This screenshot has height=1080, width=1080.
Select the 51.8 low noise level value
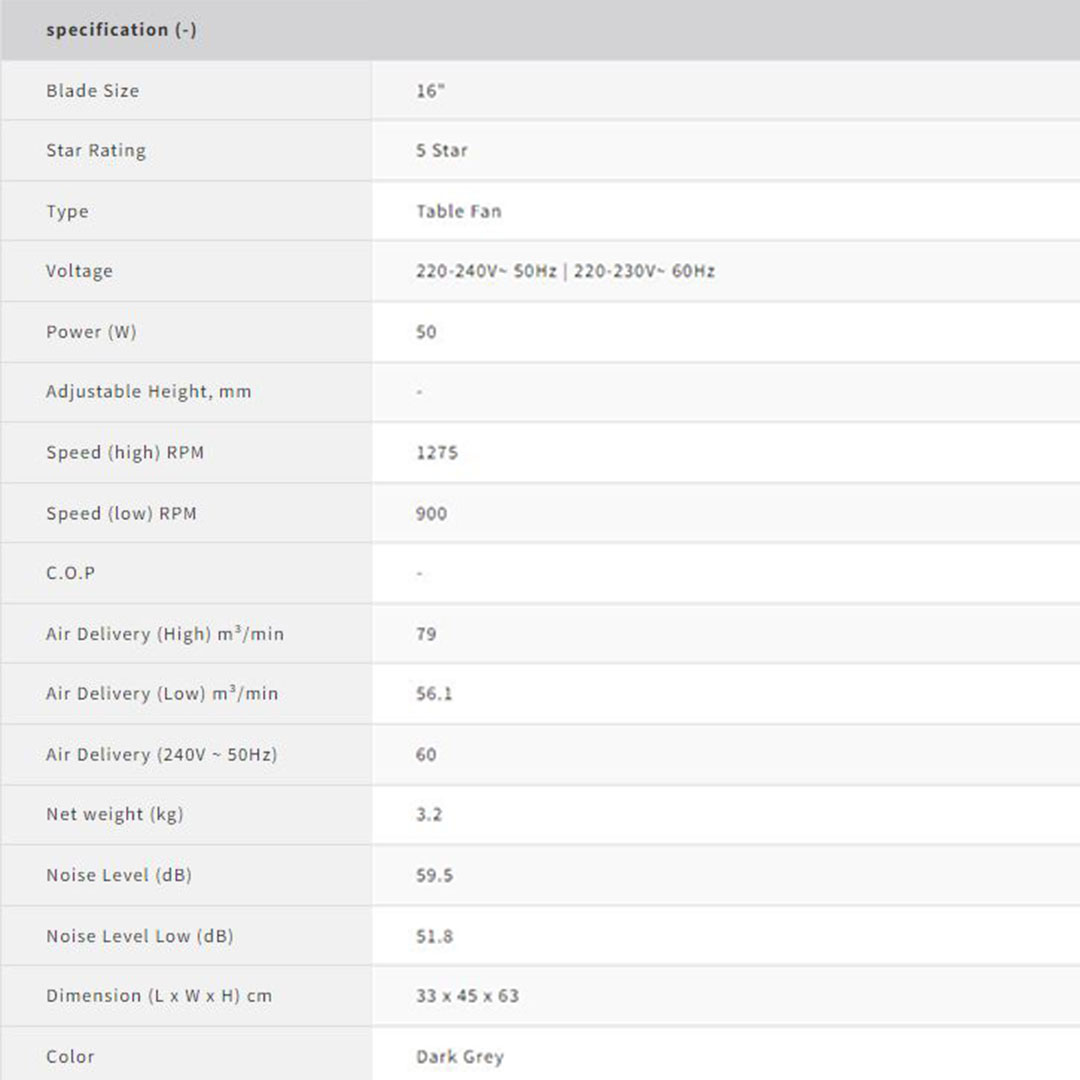tap(434, 937)
